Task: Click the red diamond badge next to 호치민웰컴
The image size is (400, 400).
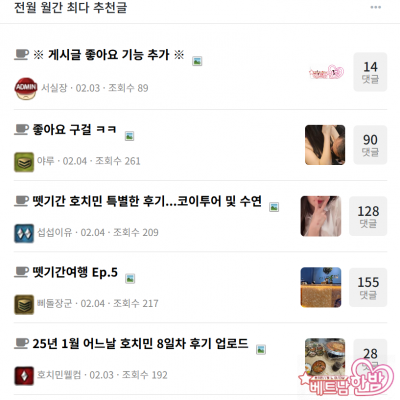Action: pyautogui.click(x=24, y=376)
